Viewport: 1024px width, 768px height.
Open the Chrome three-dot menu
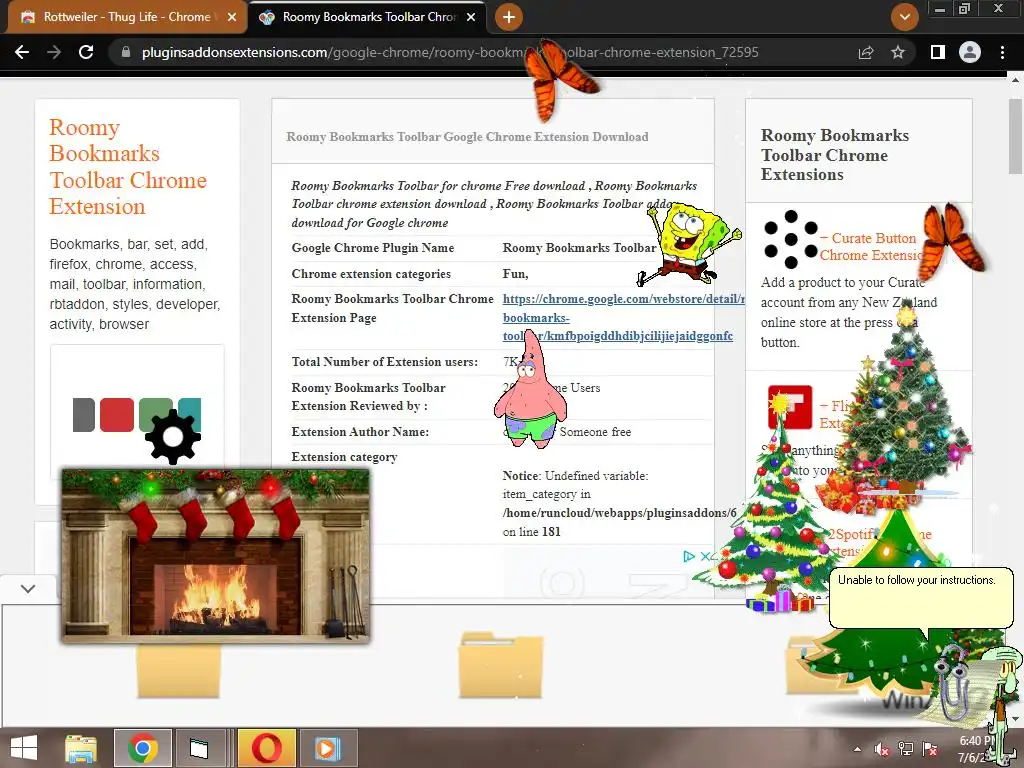(x=1002, y=52)
